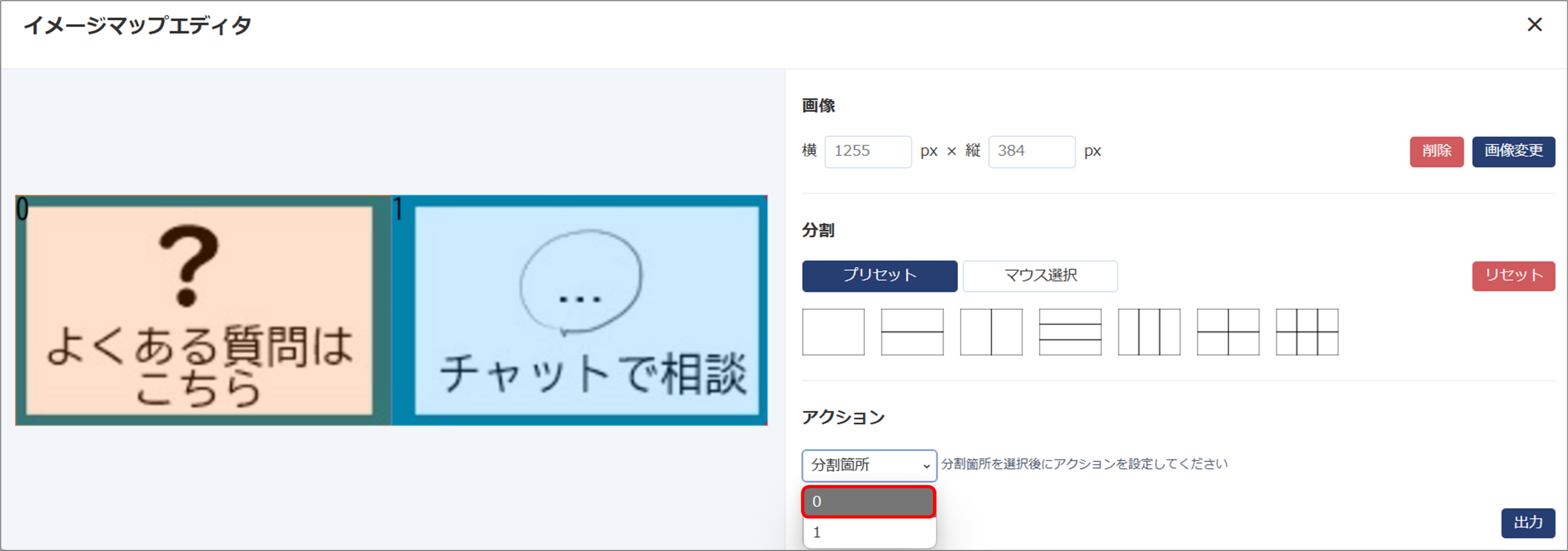1568x551 pixels.
Task: Click the 画像変更 button
Action: click(1513, 151)
